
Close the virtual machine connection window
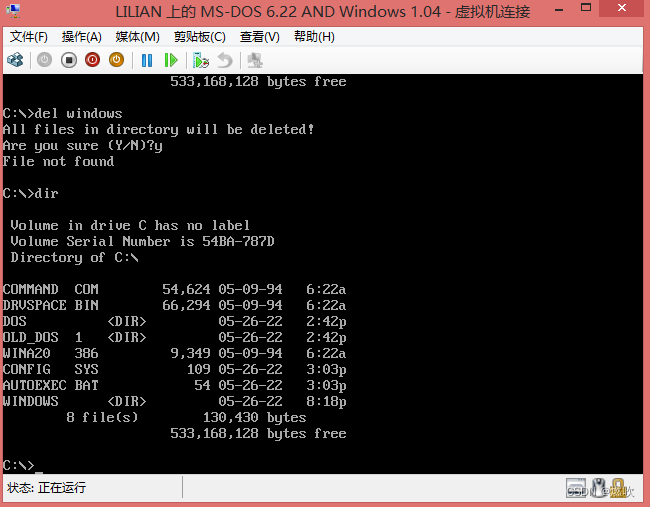[x=622, y=8]
